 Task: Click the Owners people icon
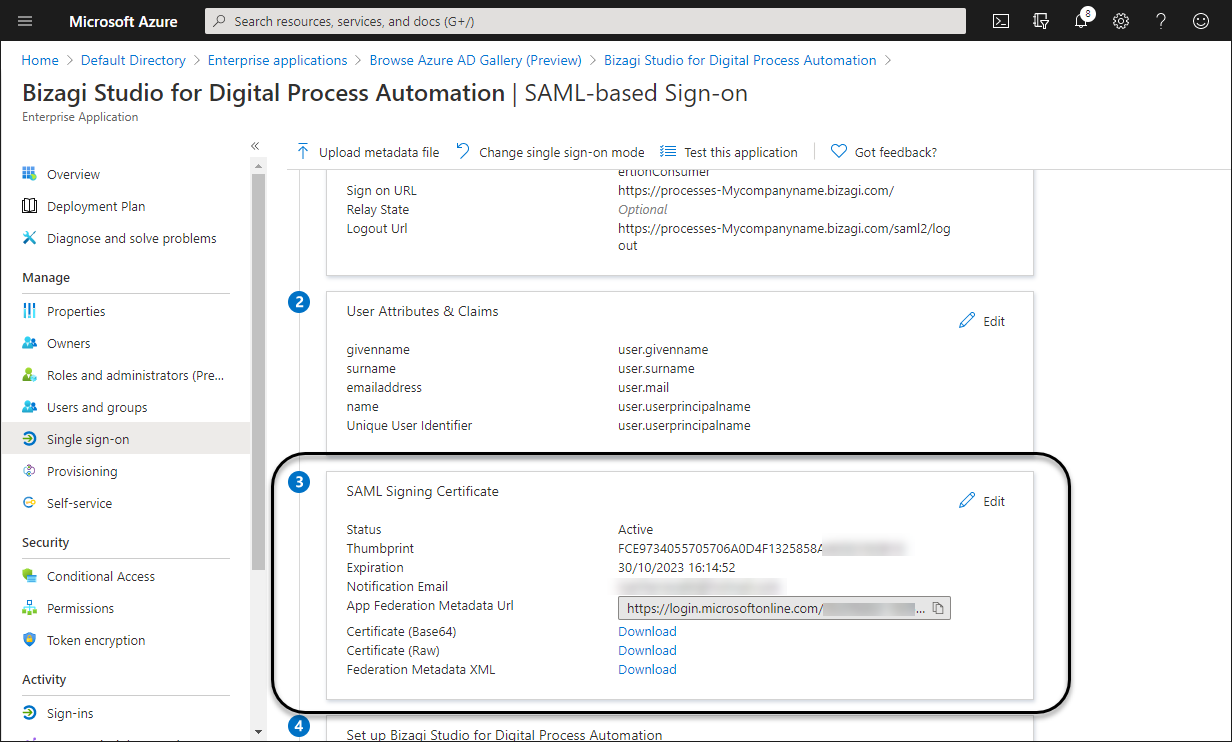tap(29, 343)
